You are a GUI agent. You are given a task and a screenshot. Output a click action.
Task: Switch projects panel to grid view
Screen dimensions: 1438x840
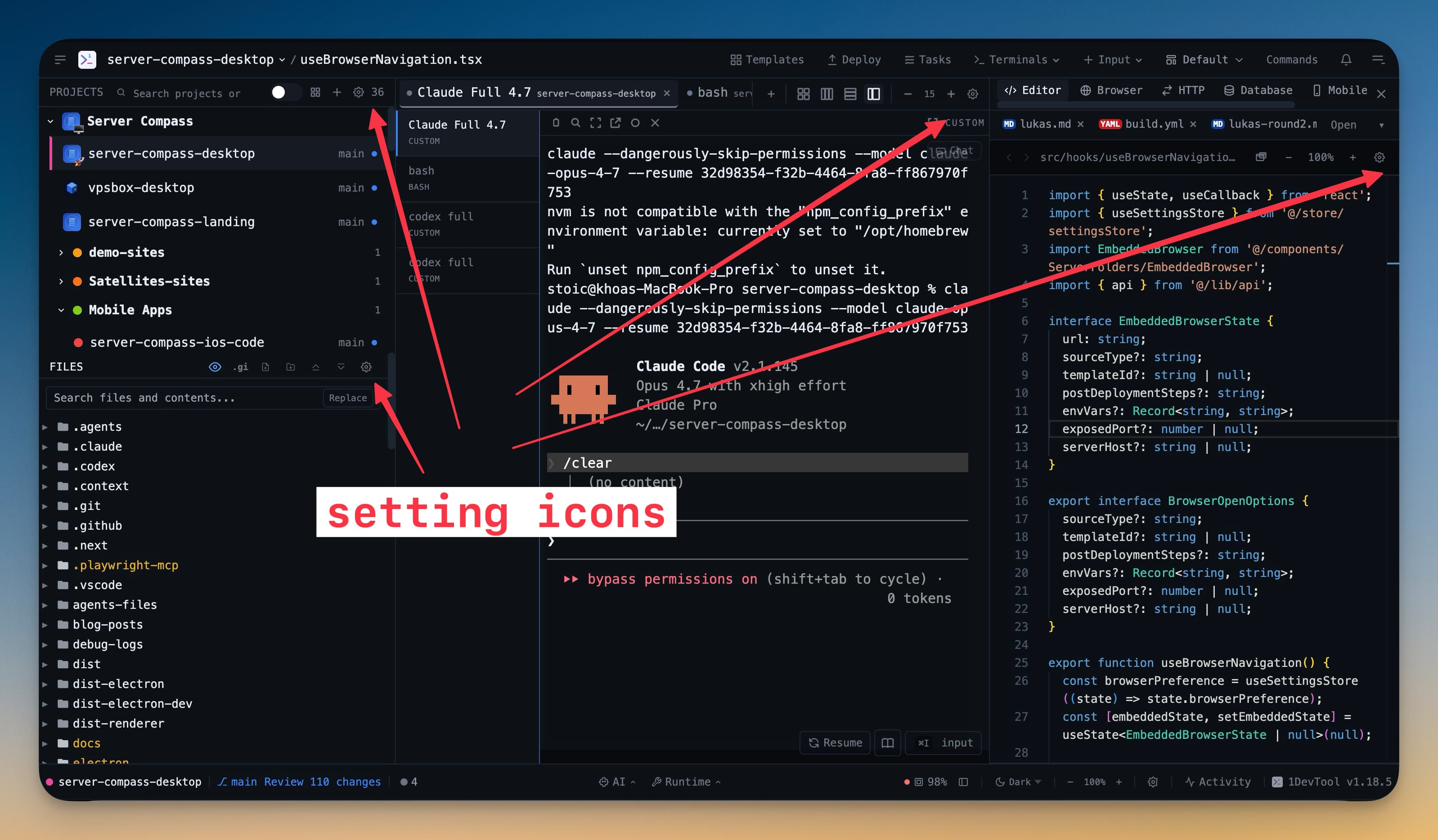315,92
